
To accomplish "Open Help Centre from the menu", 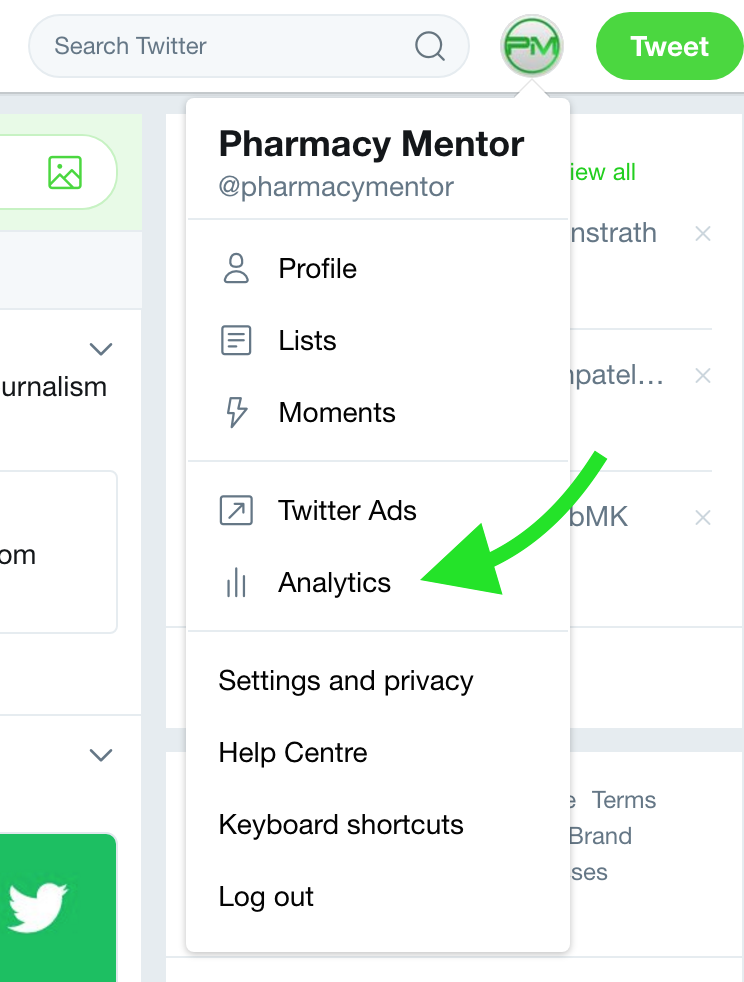I will tap(293, 753).
